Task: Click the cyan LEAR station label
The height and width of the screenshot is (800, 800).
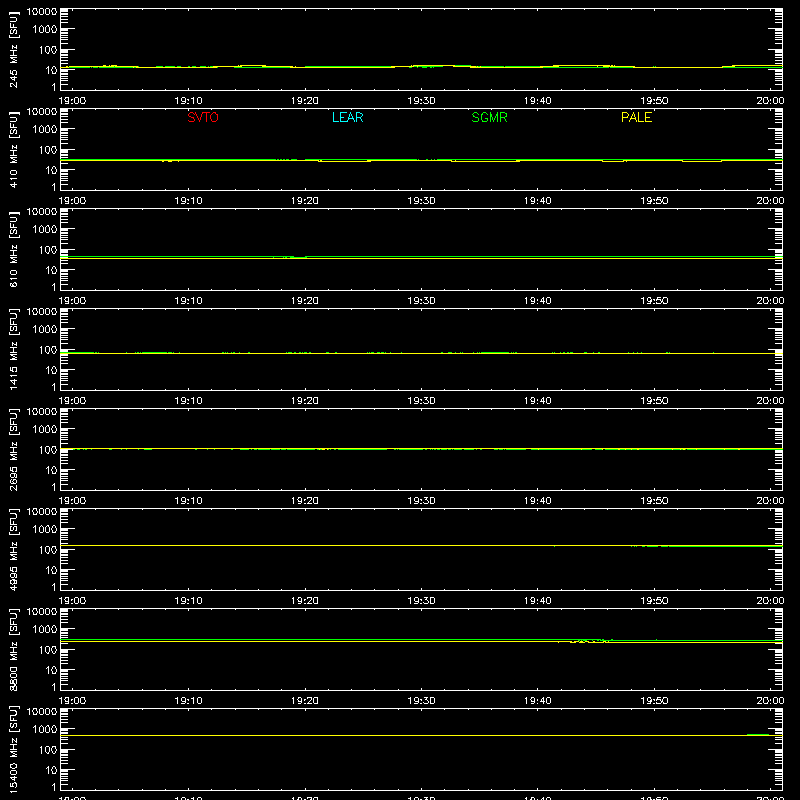Action: (x=347, y=117)
